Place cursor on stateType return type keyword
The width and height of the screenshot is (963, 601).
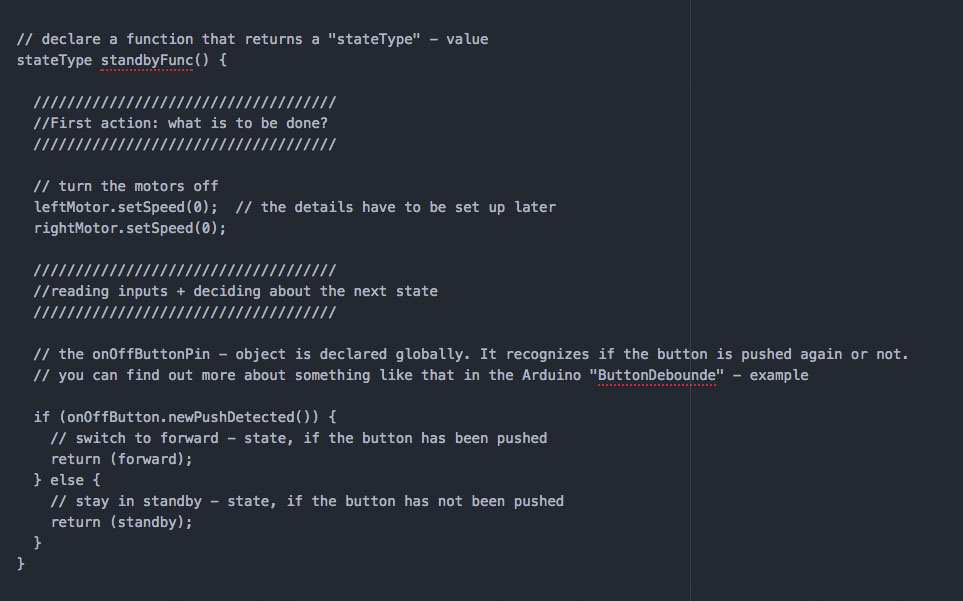click(x=54, y=60)
